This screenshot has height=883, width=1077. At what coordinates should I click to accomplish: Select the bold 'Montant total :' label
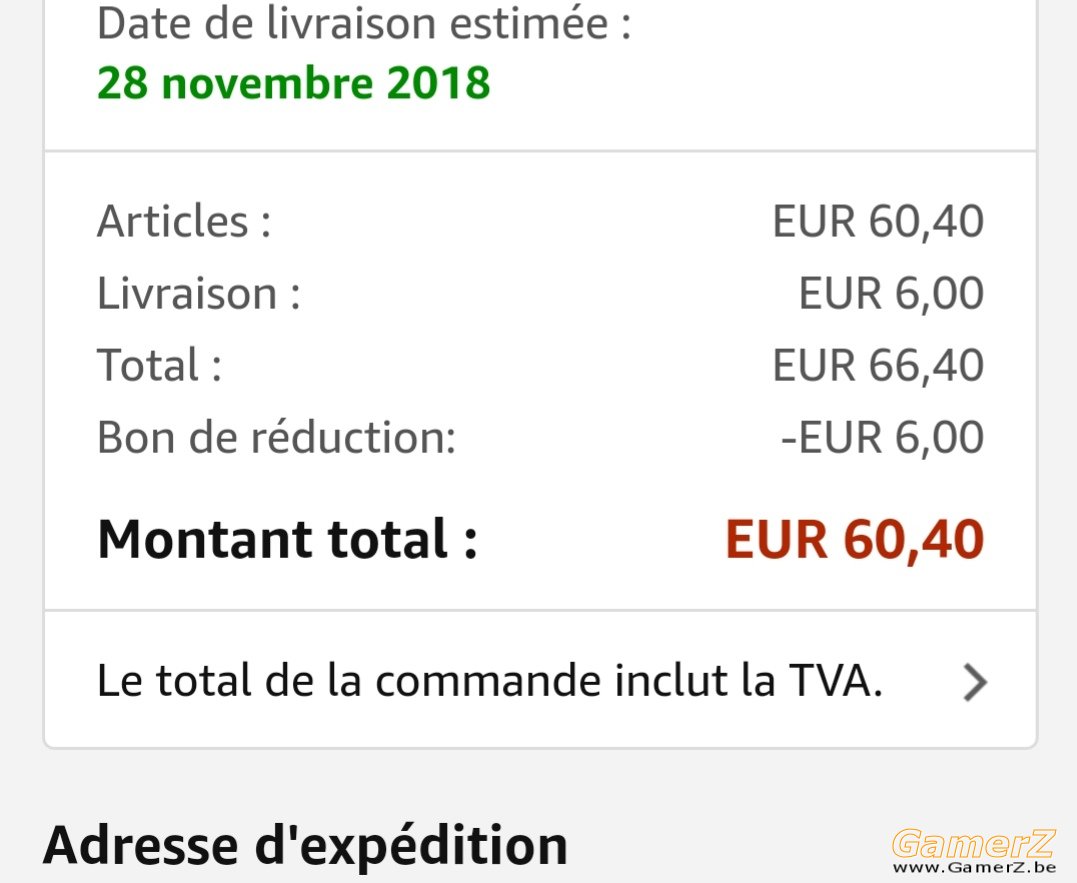pyautogui.click(x=287, y=539)
